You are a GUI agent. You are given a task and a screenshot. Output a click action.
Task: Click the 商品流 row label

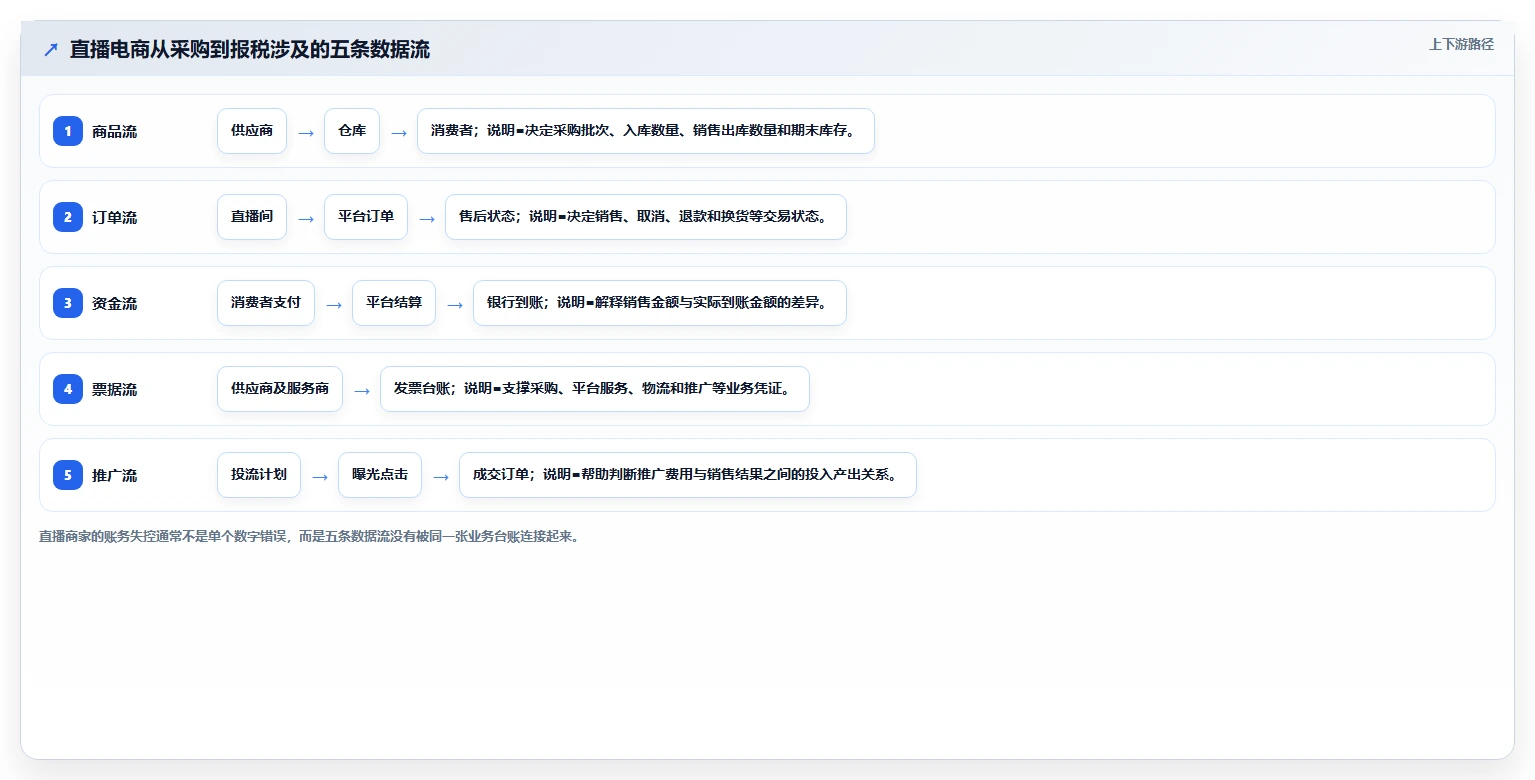[x=114, y=132]
